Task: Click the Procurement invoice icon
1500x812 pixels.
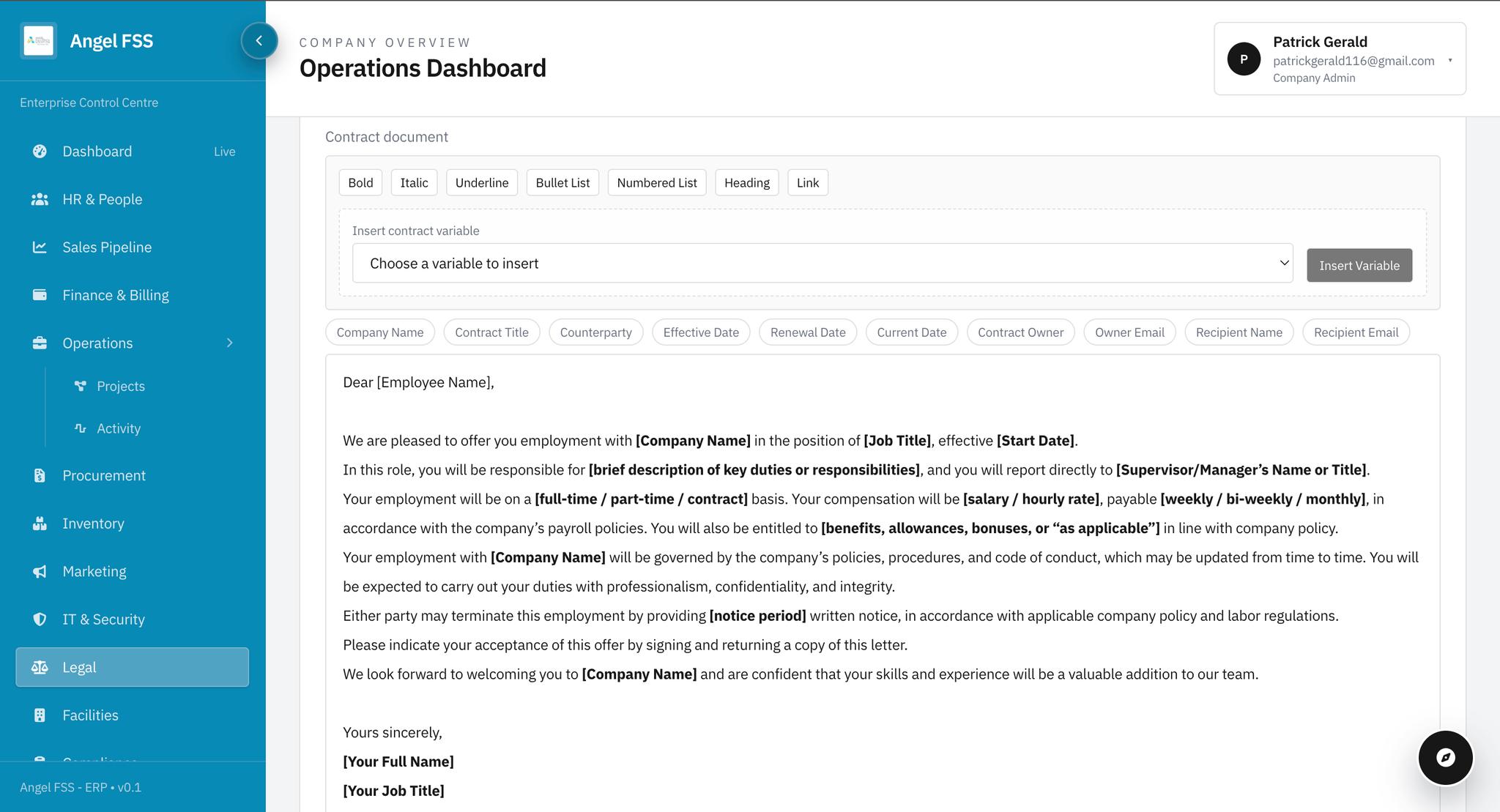Action: point(40,476)
